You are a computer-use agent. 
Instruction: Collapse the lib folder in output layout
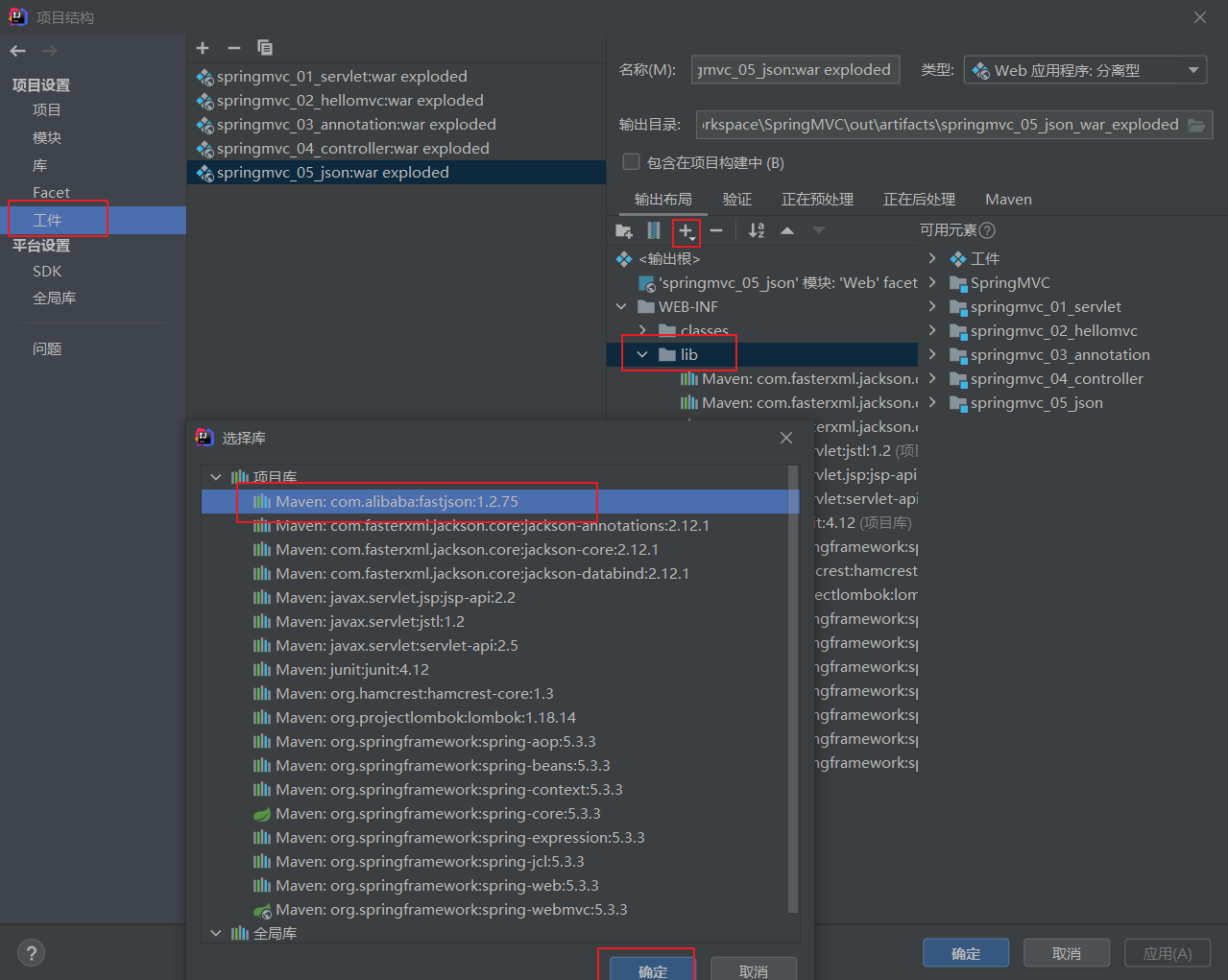(641, 353)
